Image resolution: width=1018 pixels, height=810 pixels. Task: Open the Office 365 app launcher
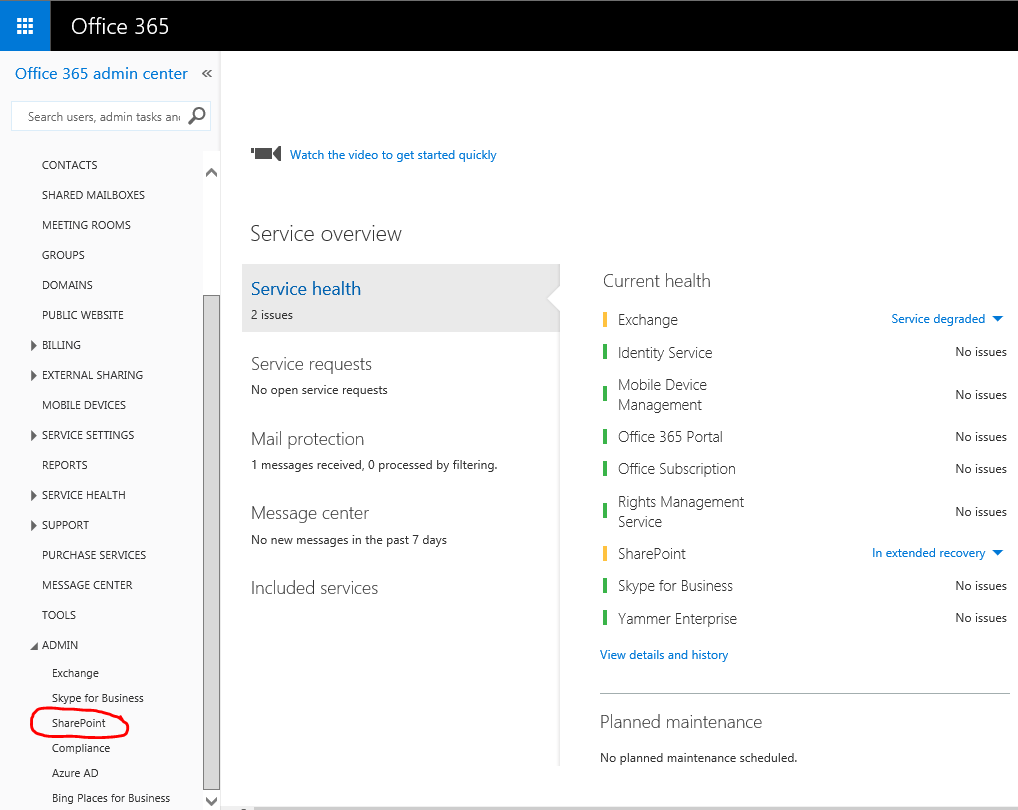[25, 26]
